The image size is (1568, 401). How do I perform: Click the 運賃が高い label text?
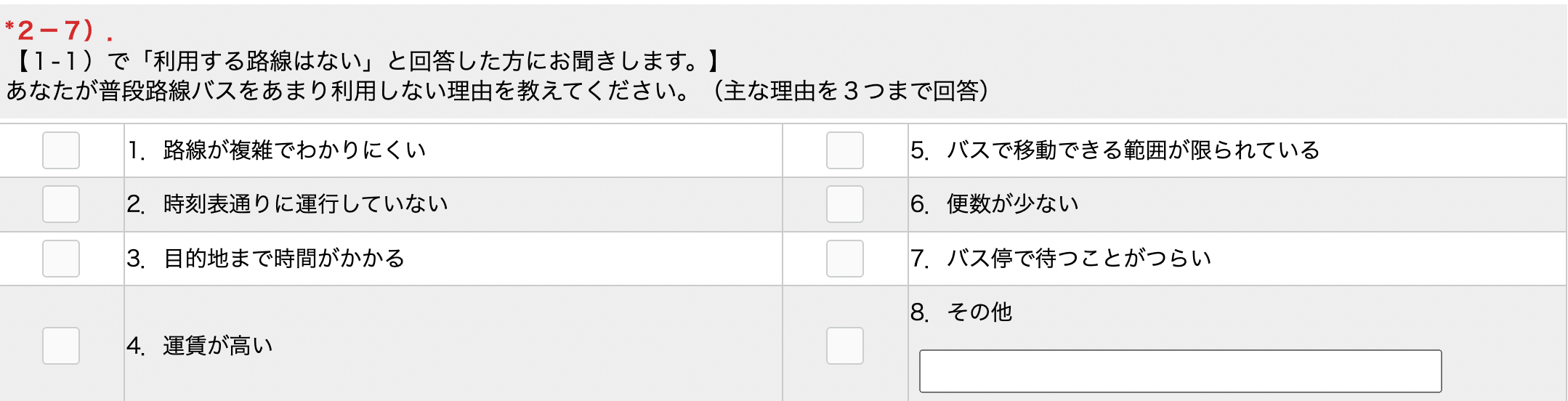click(x=217, y=346)
